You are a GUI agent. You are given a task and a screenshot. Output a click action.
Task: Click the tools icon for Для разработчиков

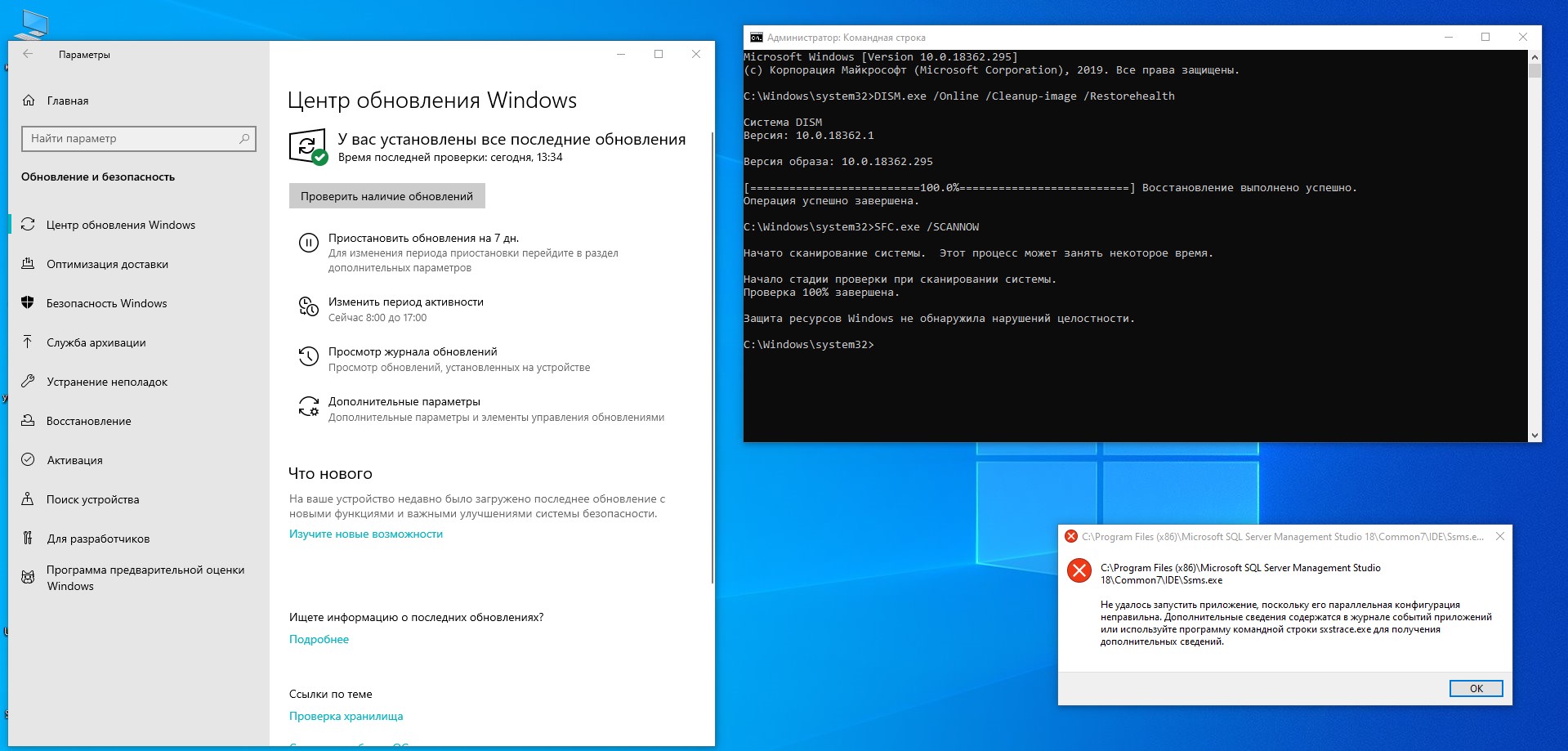(x=28, y=538)
